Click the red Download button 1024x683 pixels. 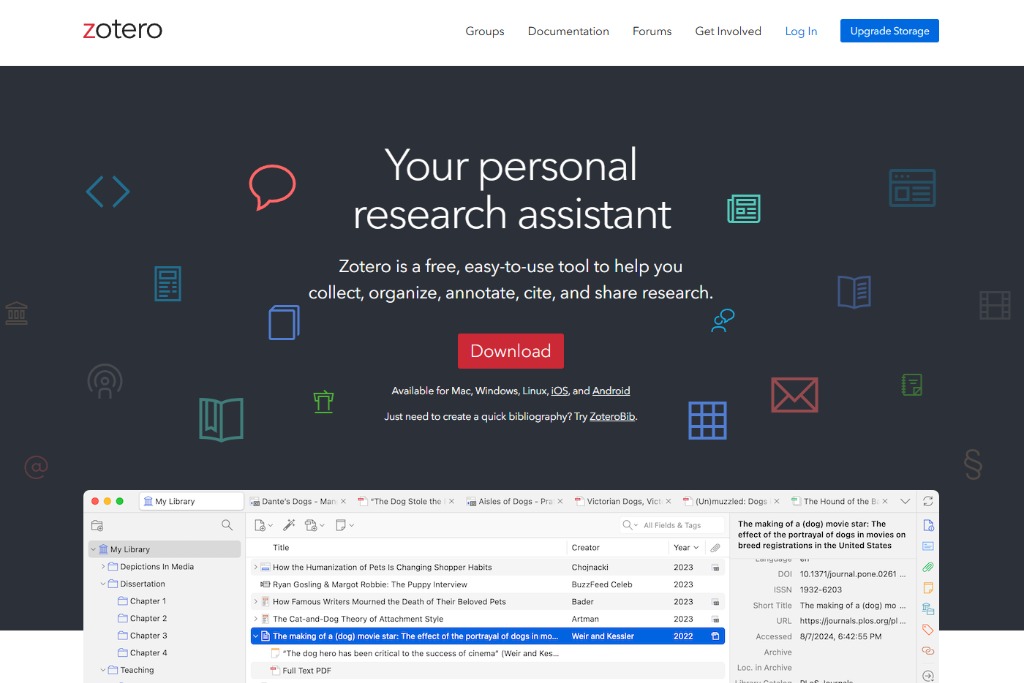[x=511, y=351]
